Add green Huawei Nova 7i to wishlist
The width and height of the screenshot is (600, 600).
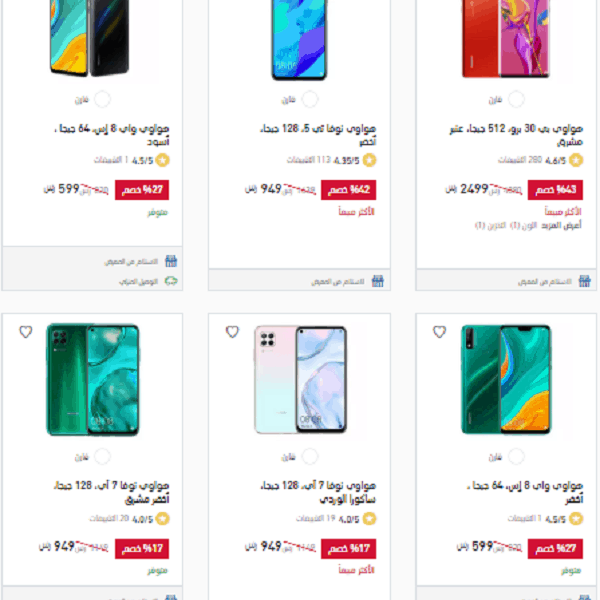(26, 332)
